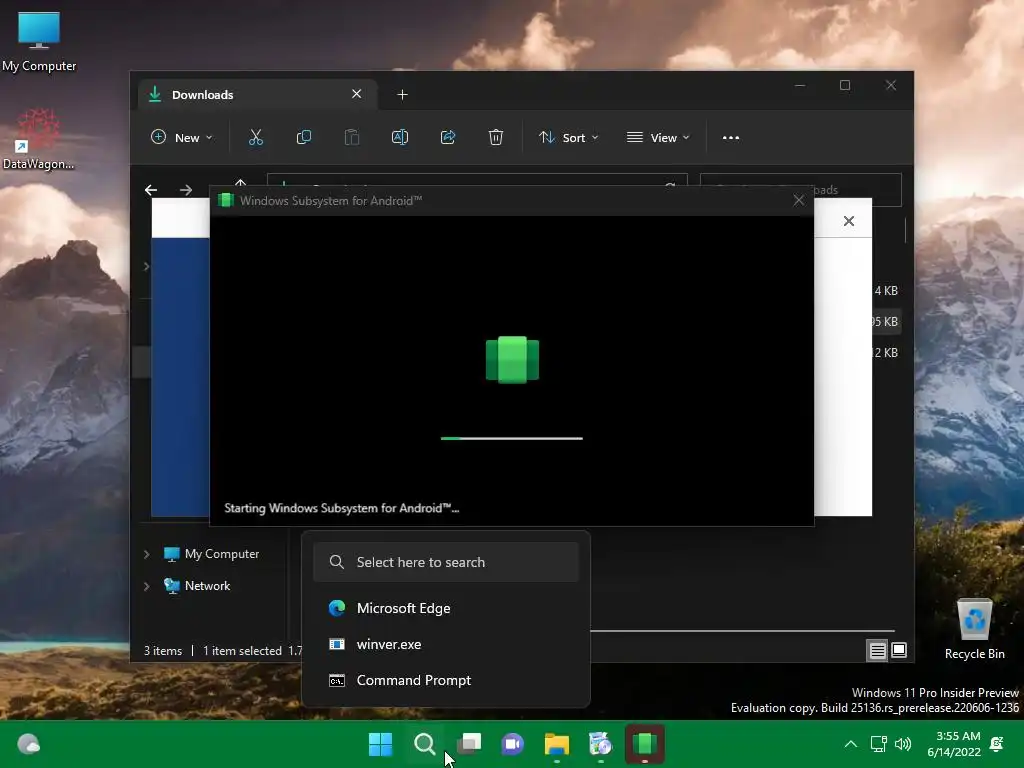Image resolution: width=1024 pixels, height=768 pixels.
Task: Click Windows Subsystem for Android taskbar icon
Action: point(645,744)
